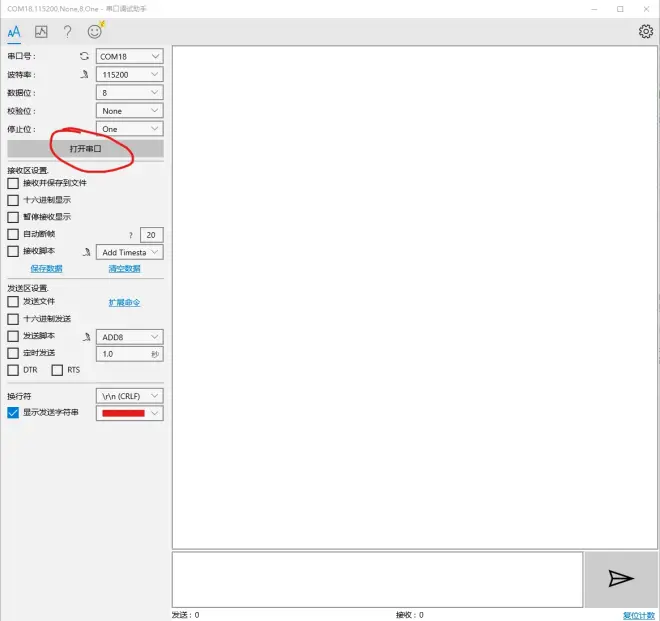660x621 pixels.
Task: Open the help question mark icon
Action: click(x=67, y=32)
